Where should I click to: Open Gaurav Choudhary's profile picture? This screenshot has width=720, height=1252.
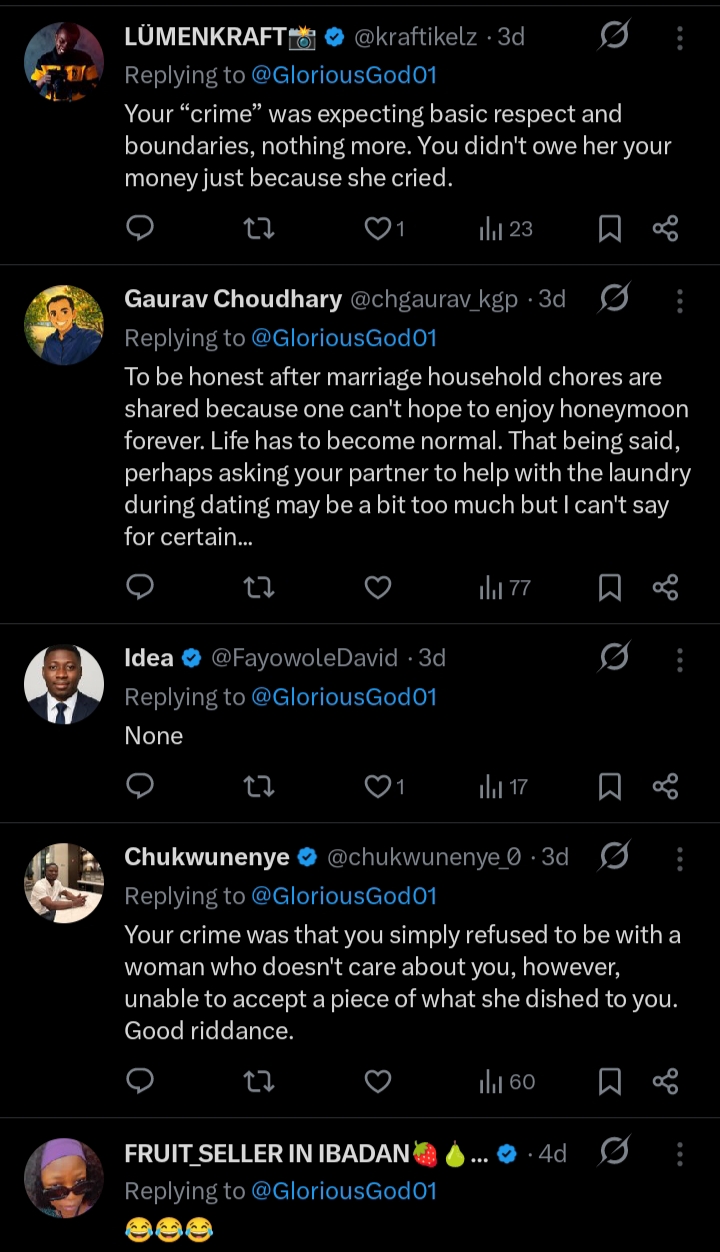64,325
